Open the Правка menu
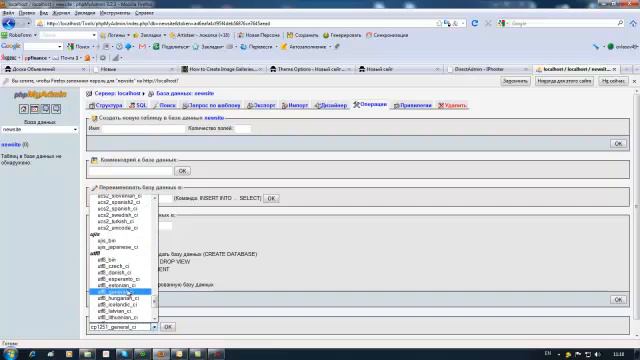 27,13
